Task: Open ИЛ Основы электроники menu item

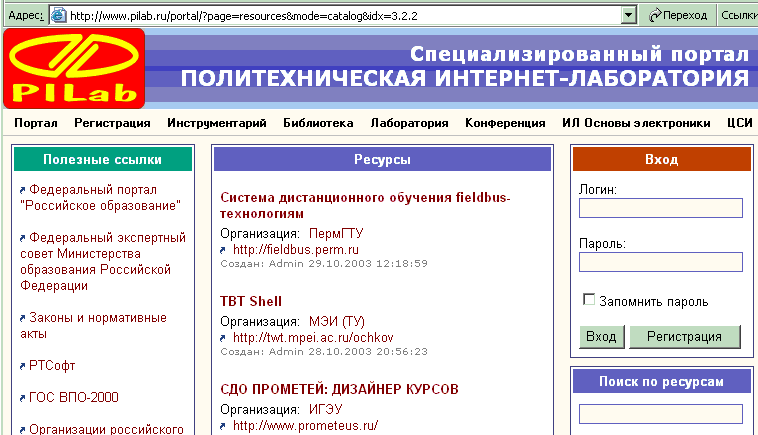Action: coord(636,123)
